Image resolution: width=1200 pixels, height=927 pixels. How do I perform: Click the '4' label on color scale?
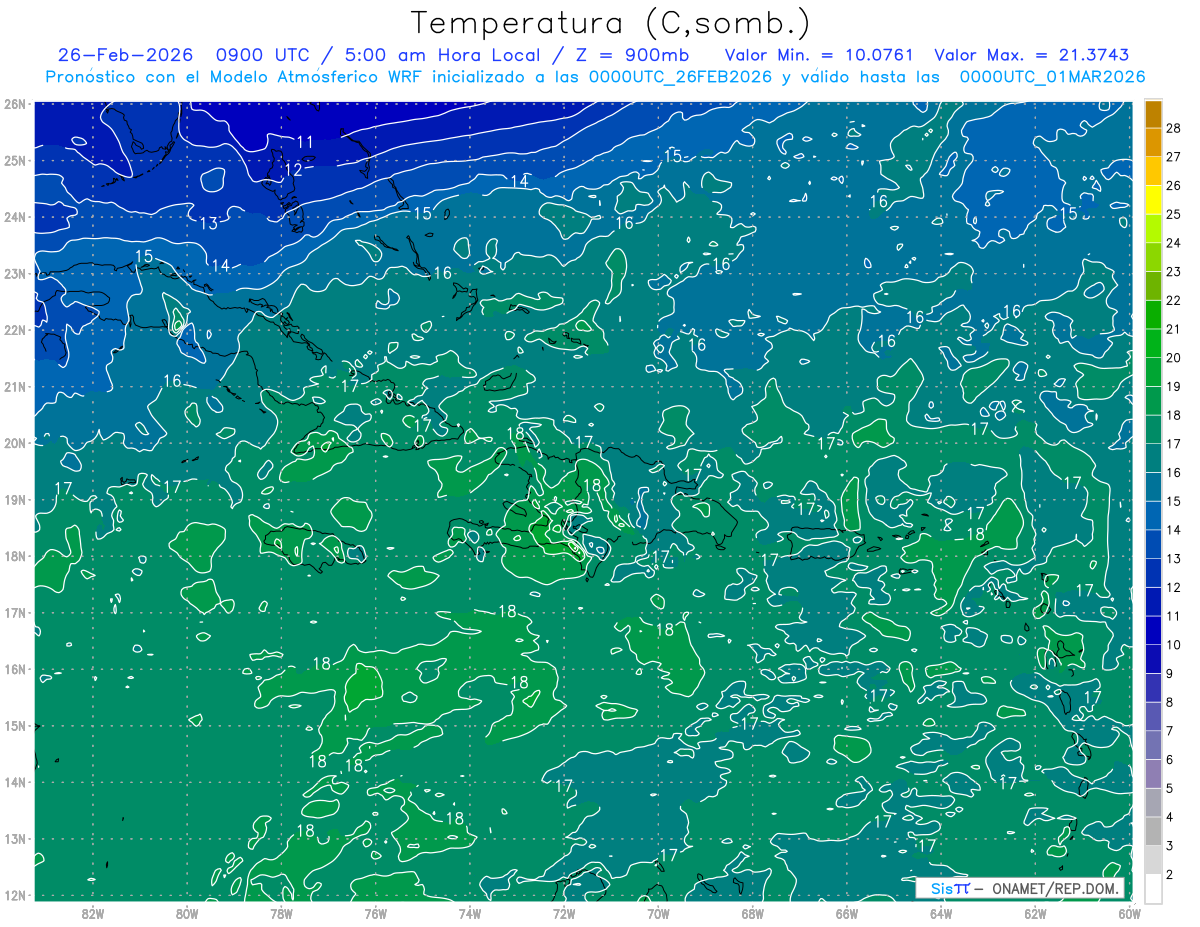tap(1169, 817)
